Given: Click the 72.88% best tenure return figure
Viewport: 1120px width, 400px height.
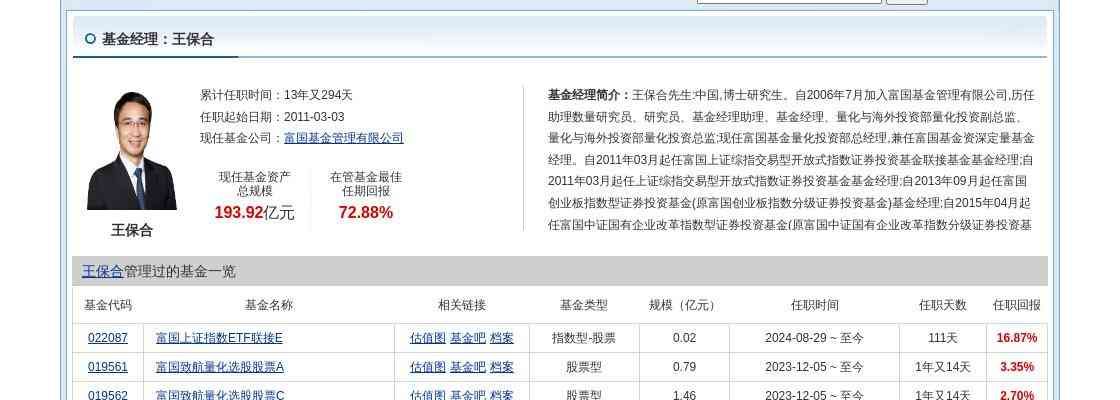Looking at the screenshot, I should [x=365, y=212].
